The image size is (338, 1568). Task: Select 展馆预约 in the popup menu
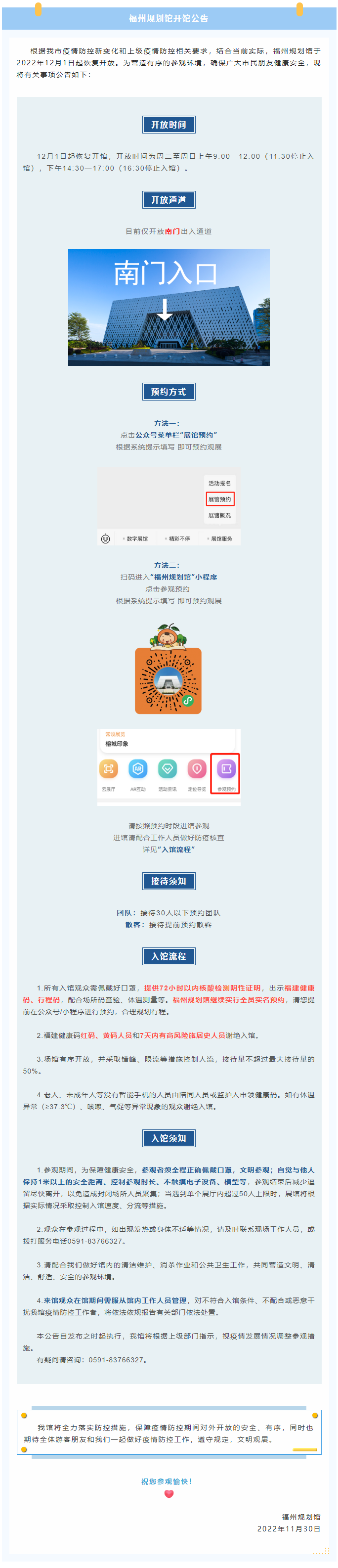(x=219, y=499)
